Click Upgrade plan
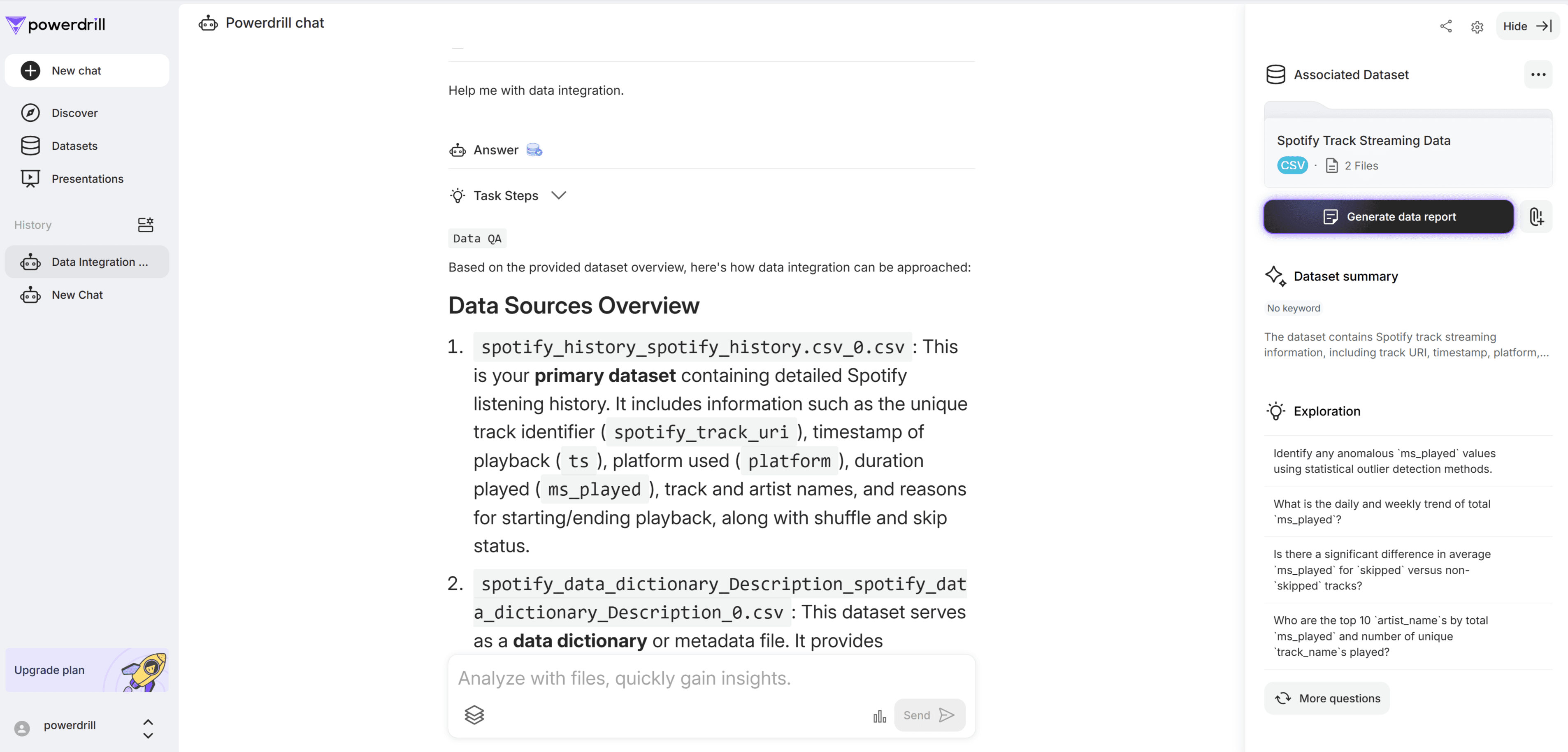Screen dimensions: 1568x752 tap(87, 670)
